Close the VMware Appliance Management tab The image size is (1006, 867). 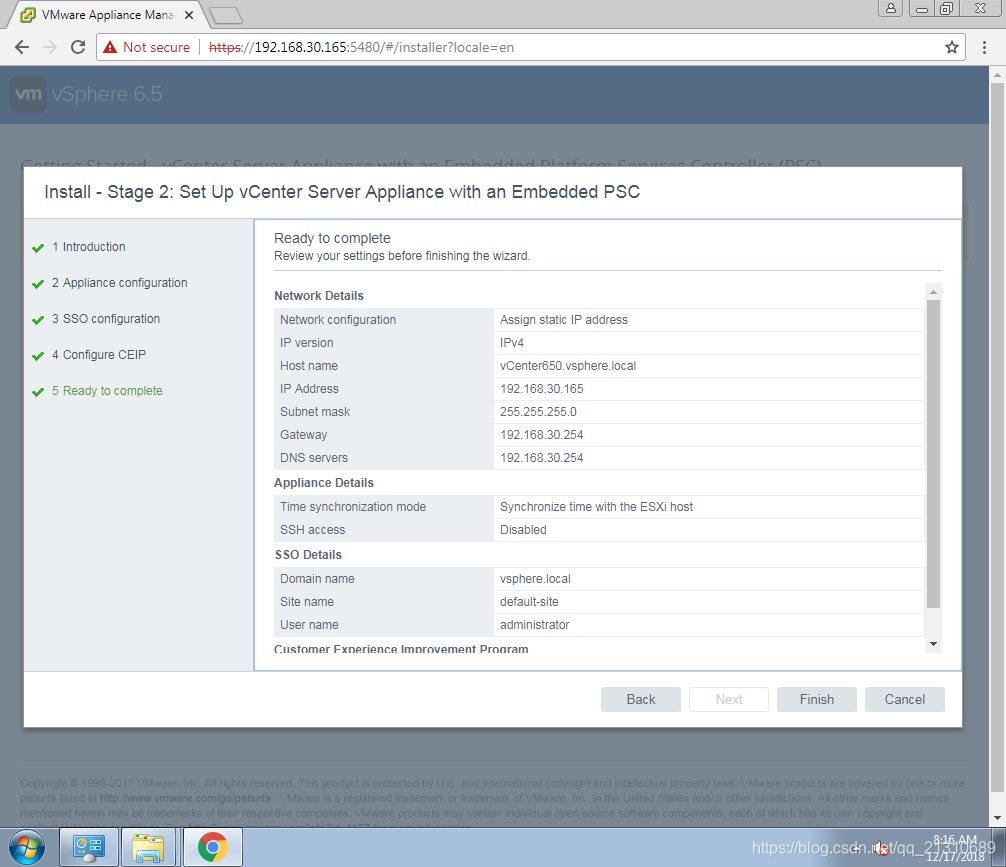click(x=189, y=15)
